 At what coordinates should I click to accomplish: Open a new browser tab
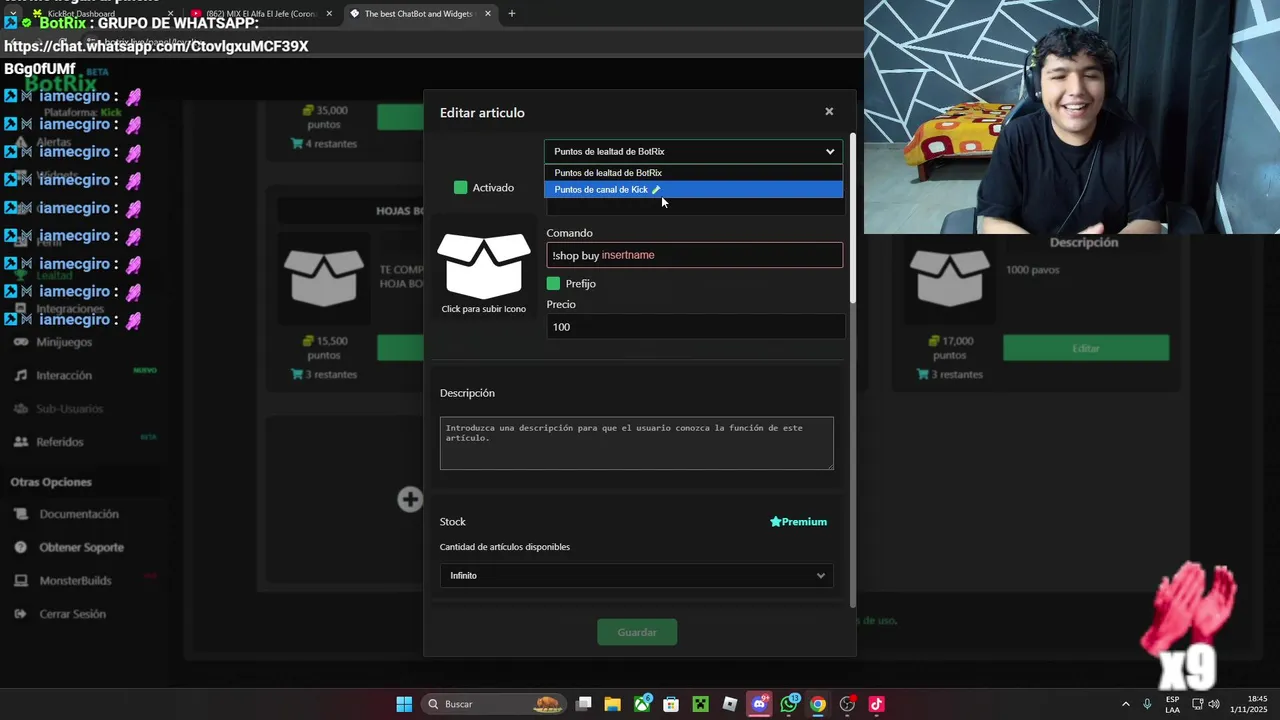512,14
